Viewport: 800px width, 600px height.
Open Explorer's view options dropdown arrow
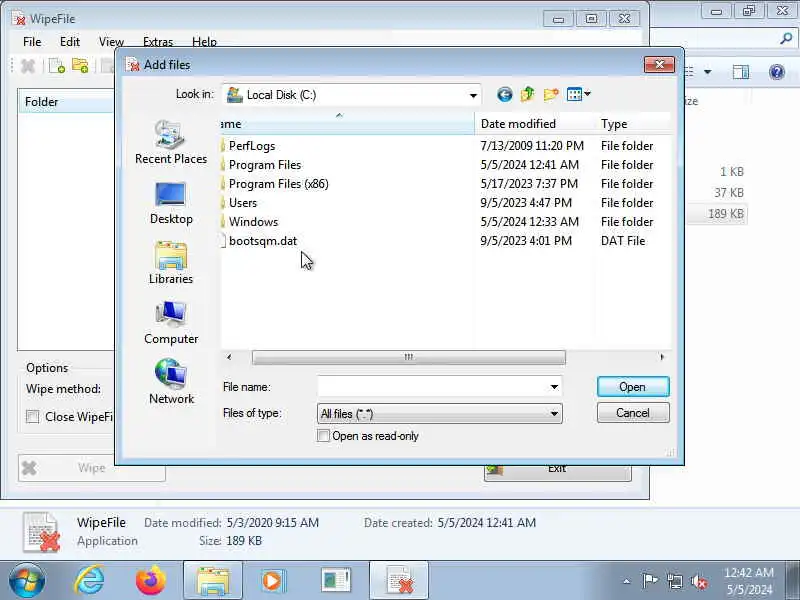tap(708, 72)
